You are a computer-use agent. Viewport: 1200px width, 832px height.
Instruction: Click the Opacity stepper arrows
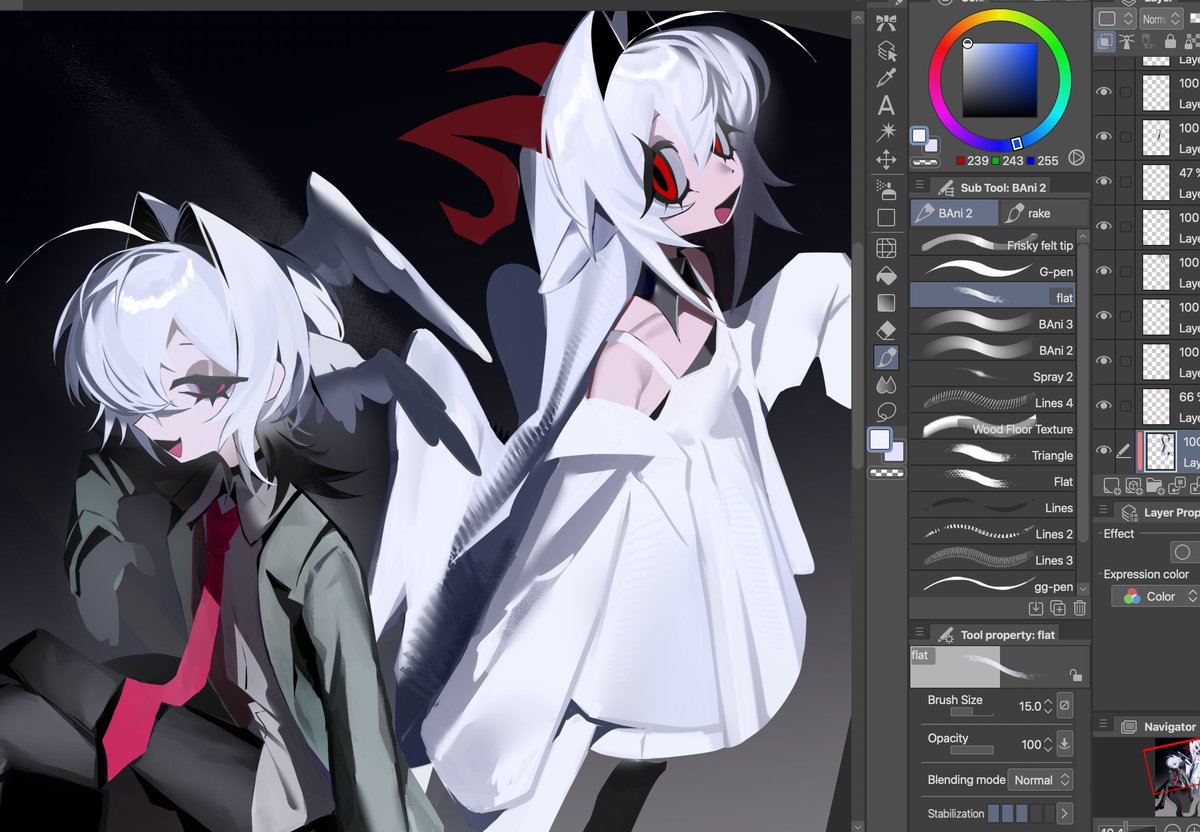click(1047, 744)
